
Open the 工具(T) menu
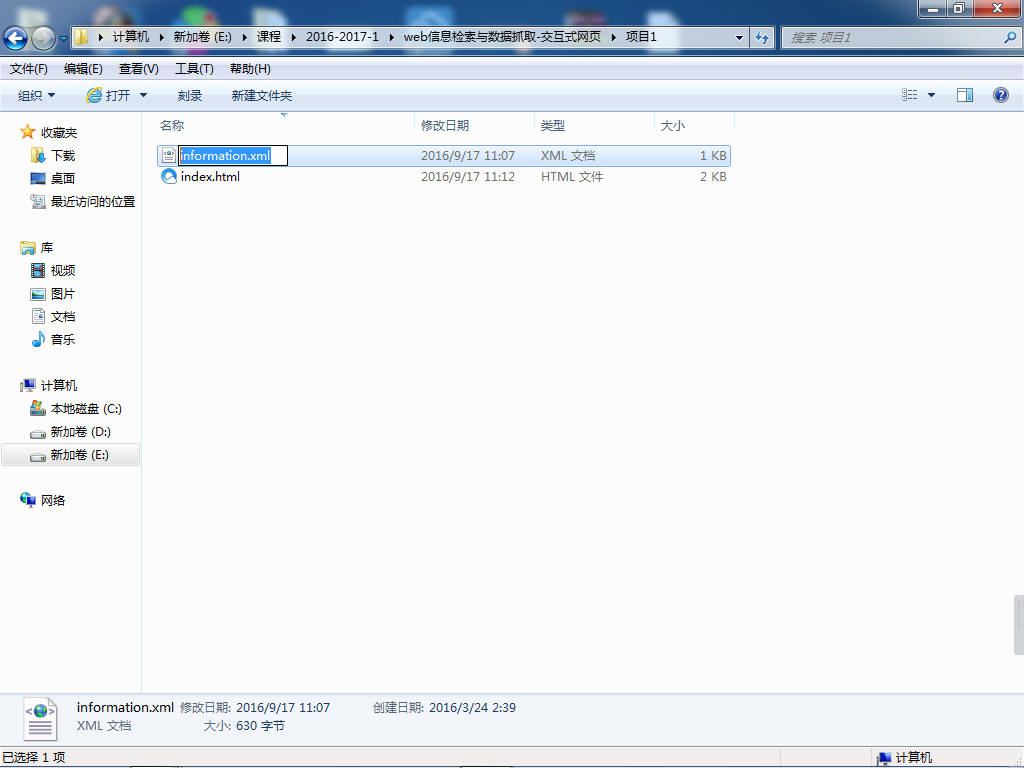[x=194, y=69]
